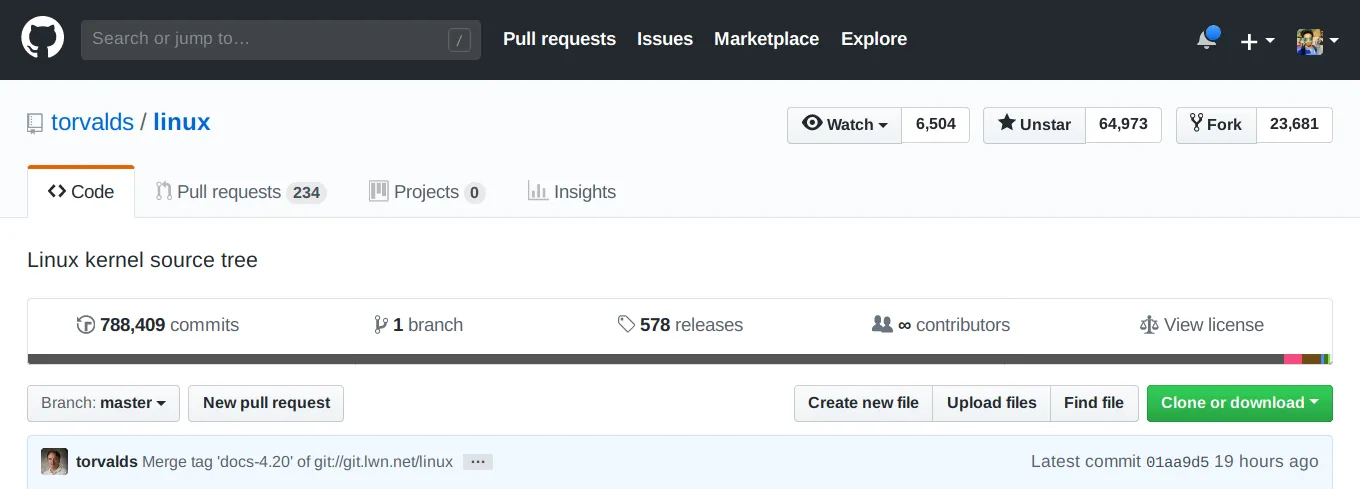Unstar the linux repository

tap(1034, 125)
